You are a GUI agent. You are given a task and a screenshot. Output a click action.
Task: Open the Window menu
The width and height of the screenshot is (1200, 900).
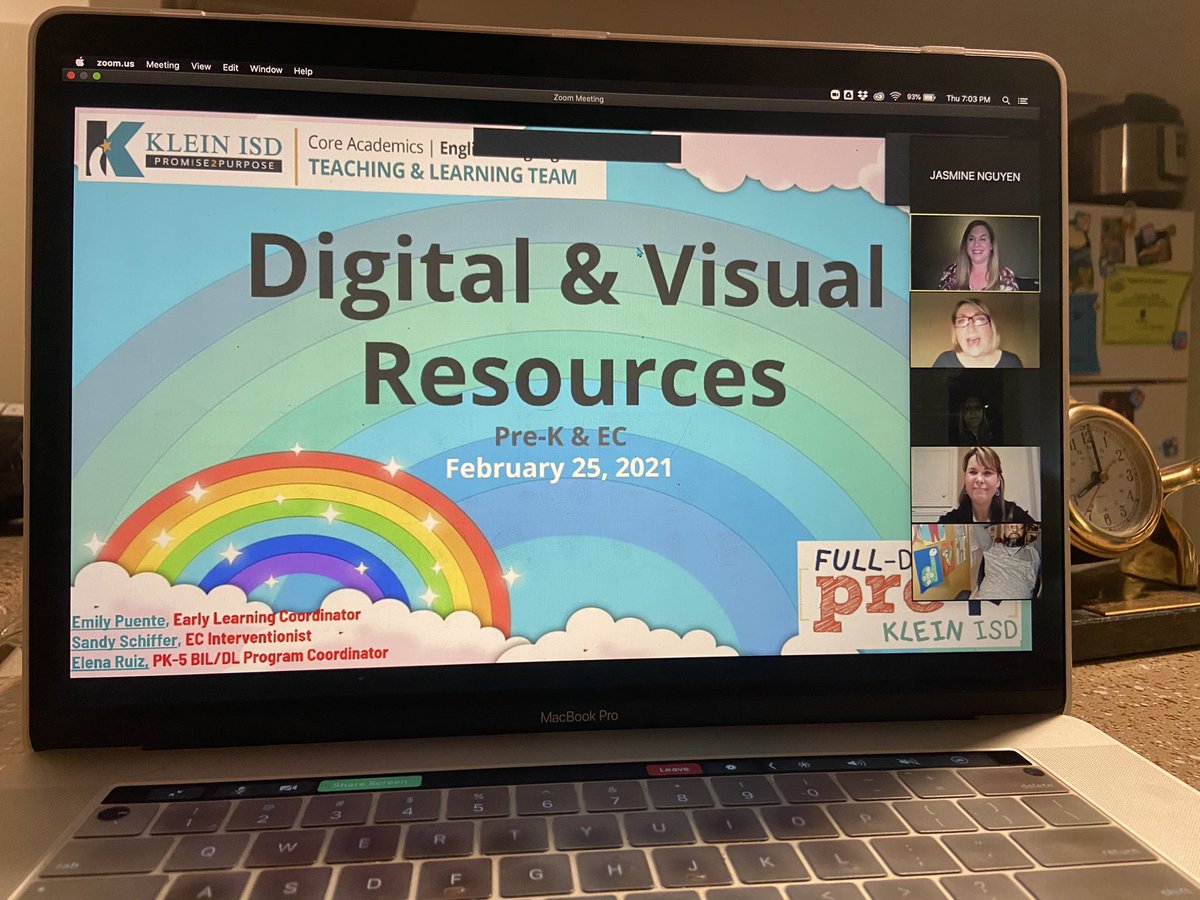pyautogui.click(x=266, y=69)
